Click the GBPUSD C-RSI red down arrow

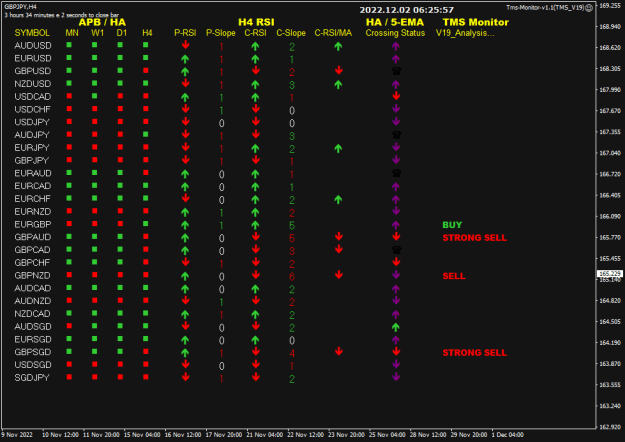(256, 71)
